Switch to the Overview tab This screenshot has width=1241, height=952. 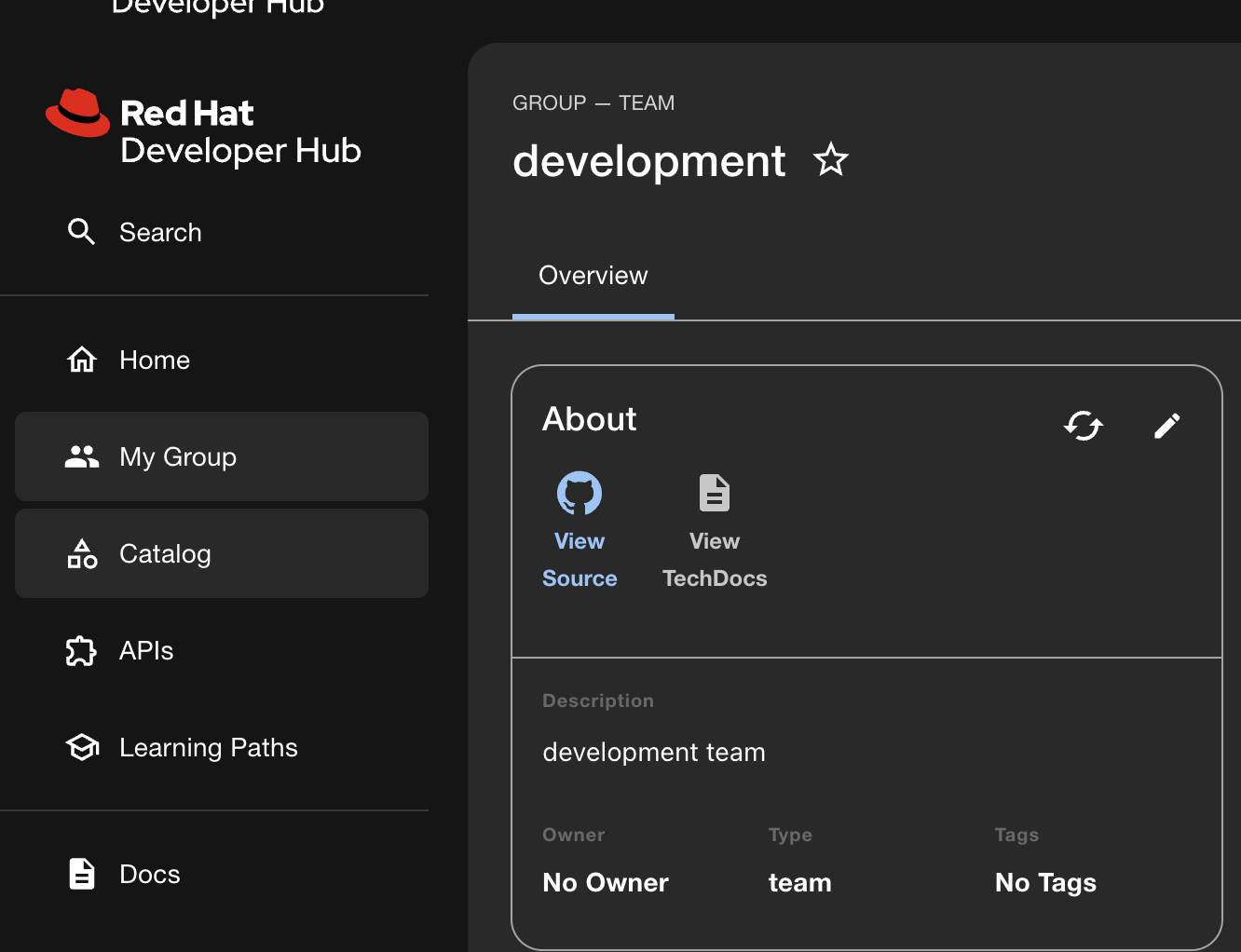click(x=593, y=276)
